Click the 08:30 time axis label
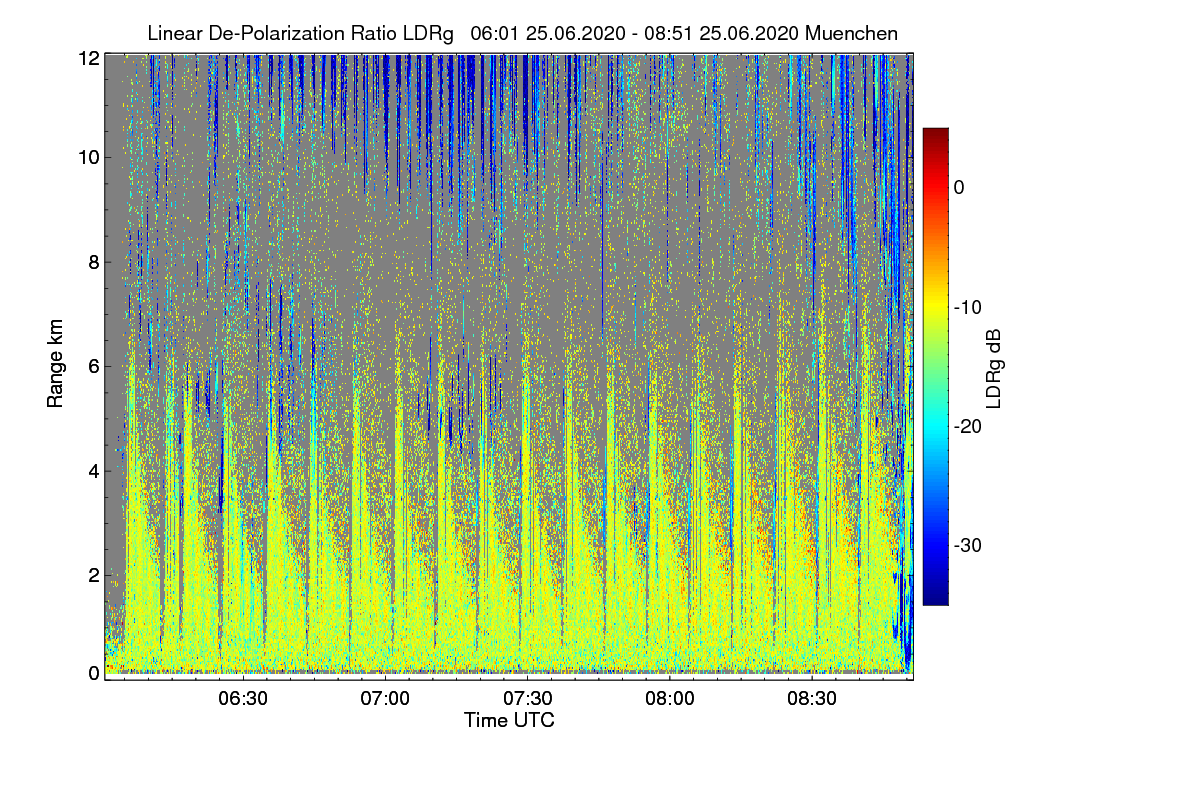This screenshot has width=1200, height=800. (812, 699)
